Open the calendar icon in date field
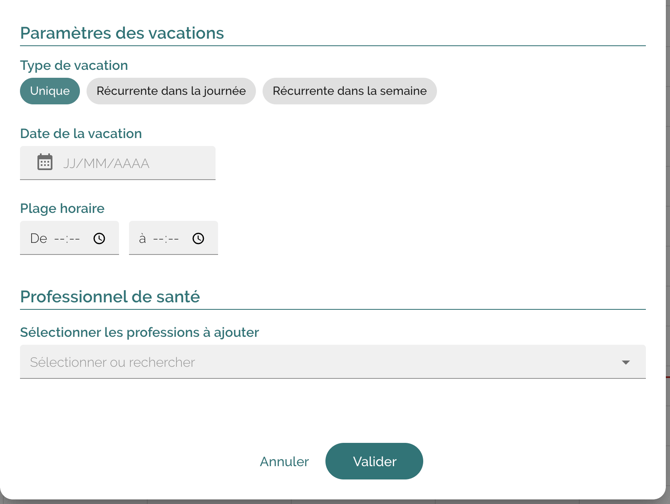Image resolution: width=670 pixels, height=504 pixels. [x=45, y=162]
